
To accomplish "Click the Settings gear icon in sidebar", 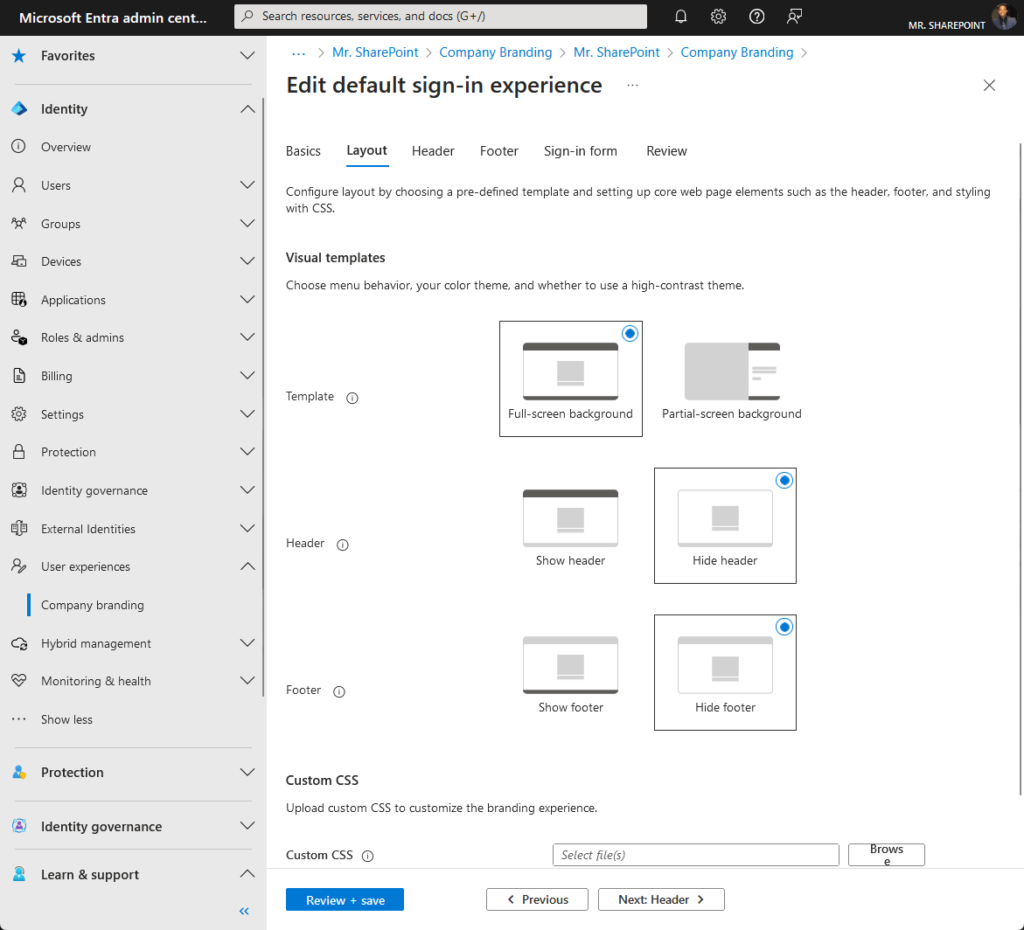I will click(x=19, y=414).
